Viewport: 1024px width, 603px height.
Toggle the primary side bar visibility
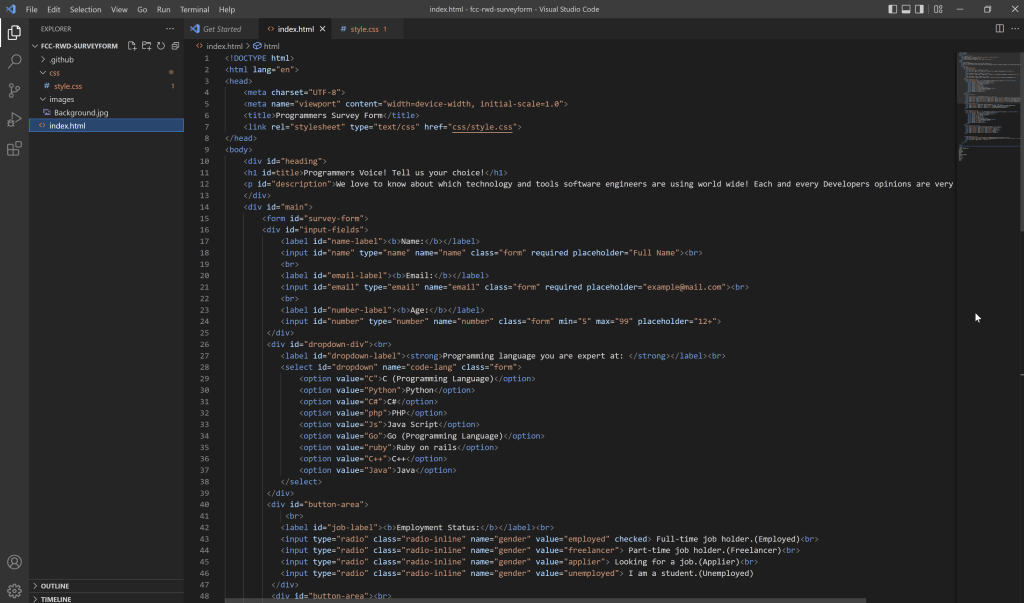(893, 9)
